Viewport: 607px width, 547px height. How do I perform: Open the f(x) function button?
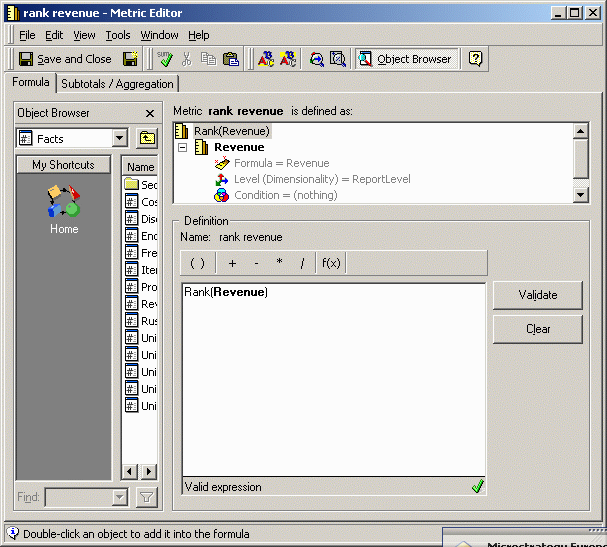pos(331,263)
